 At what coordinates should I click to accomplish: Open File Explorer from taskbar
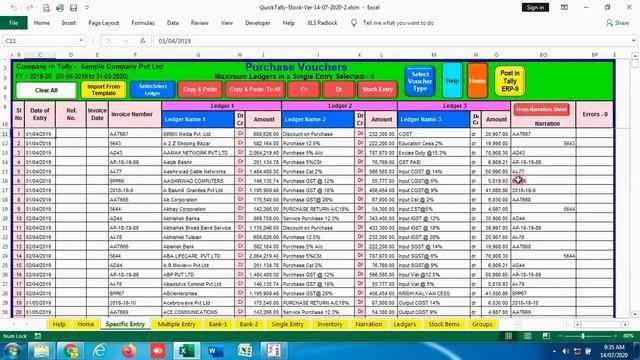coord(41,351)
